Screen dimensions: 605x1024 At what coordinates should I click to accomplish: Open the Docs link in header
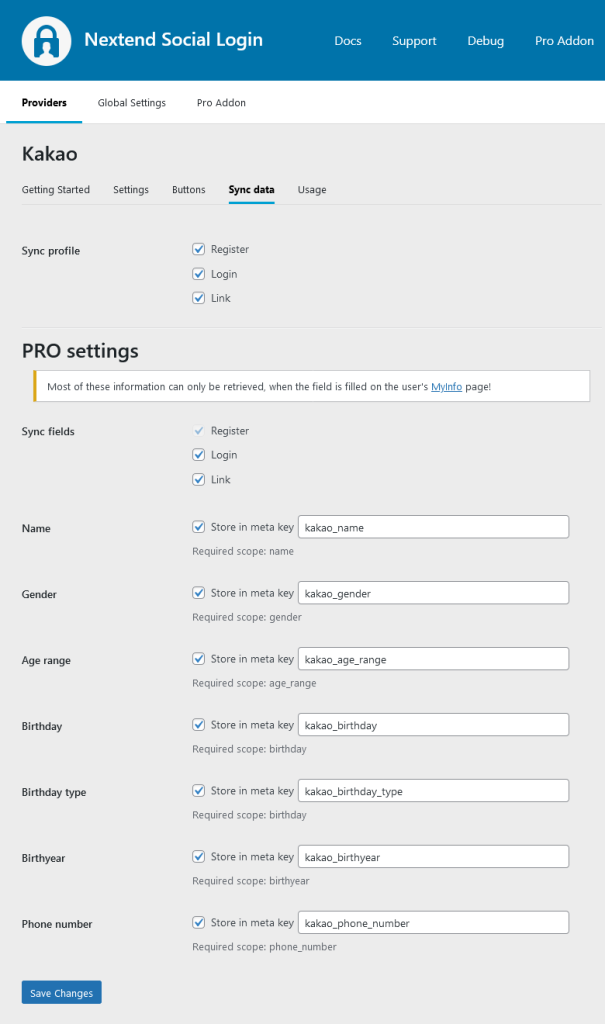[x=348, y=41]
